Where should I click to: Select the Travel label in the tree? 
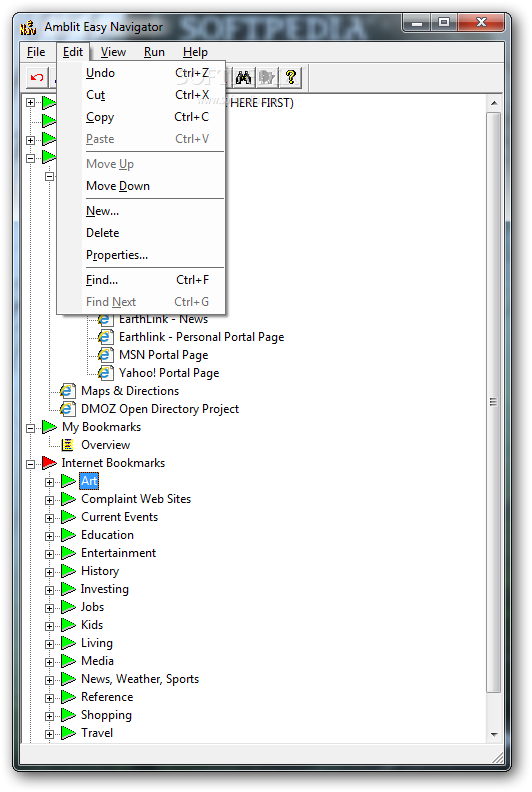97,733
